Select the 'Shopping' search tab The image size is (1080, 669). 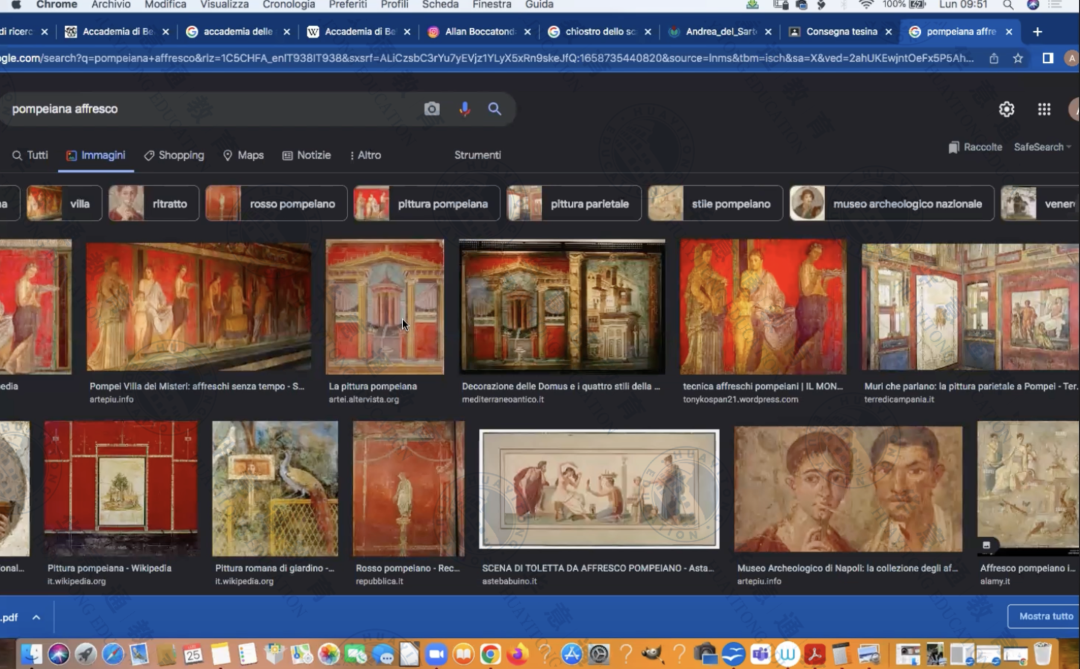(x=174, y=155)
